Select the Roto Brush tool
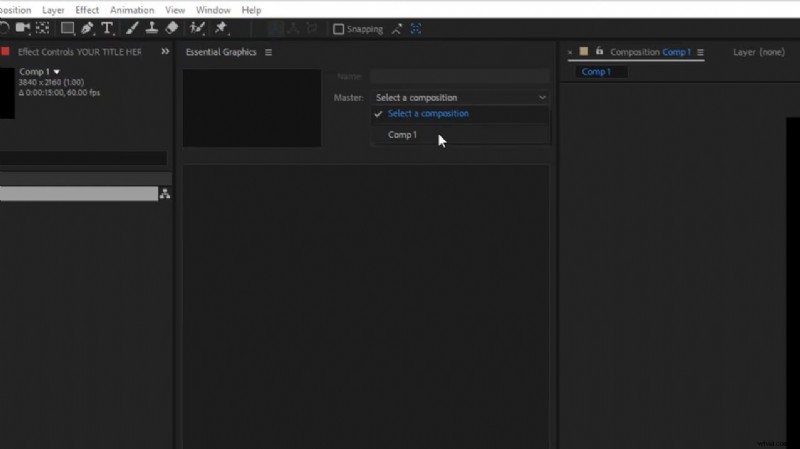800x449 pixels. pos(197,29)
